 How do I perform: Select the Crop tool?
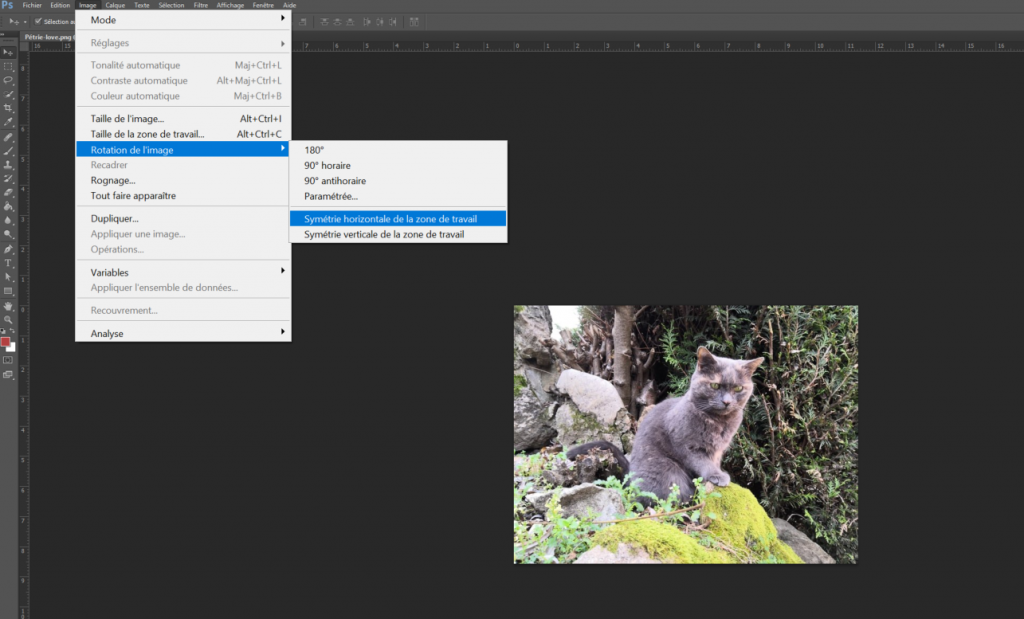coord(8,108)
